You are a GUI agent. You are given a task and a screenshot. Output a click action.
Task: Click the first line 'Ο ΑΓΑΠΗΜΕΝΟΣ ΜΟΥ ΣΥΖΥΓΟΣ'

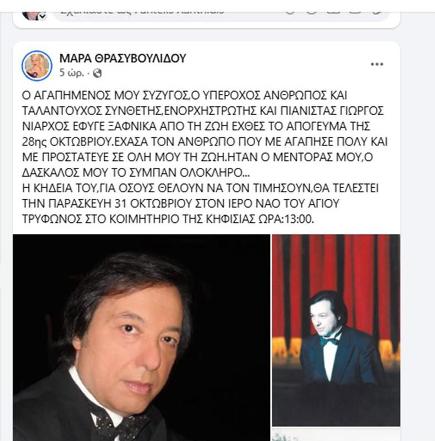pyautogui.click(x=185, y=95)
